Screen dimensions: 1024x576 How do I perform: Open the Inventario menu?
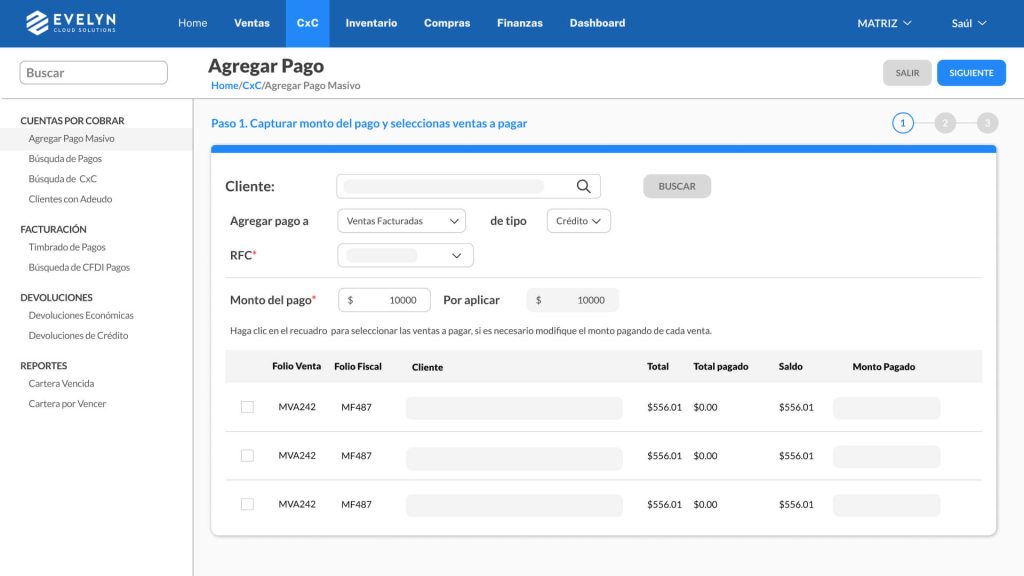coord(371,23)
